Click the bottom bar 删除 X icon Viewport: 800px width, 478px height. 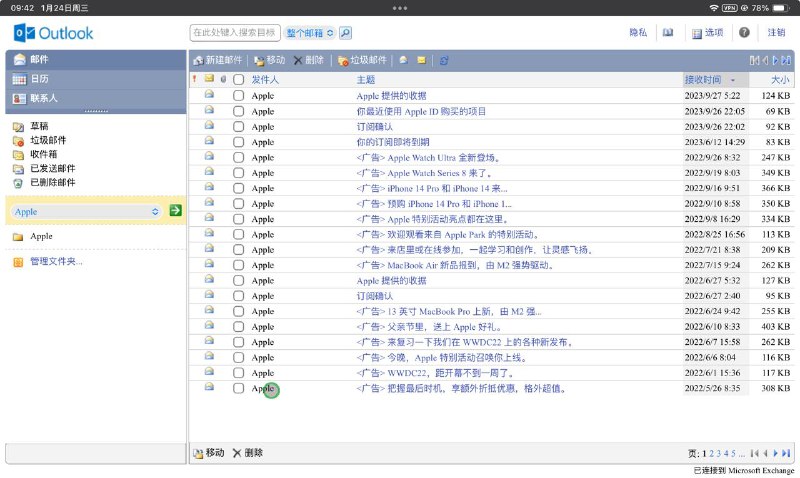coord(237,453)
